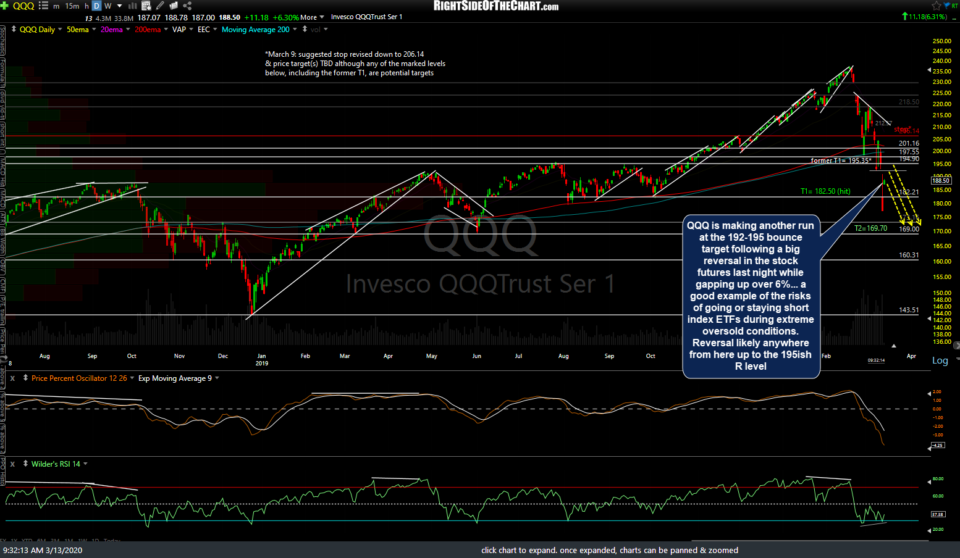Close the Wilder's RSI pane with X
This screenshot has height=558, width=960.
tap(13, 464)
